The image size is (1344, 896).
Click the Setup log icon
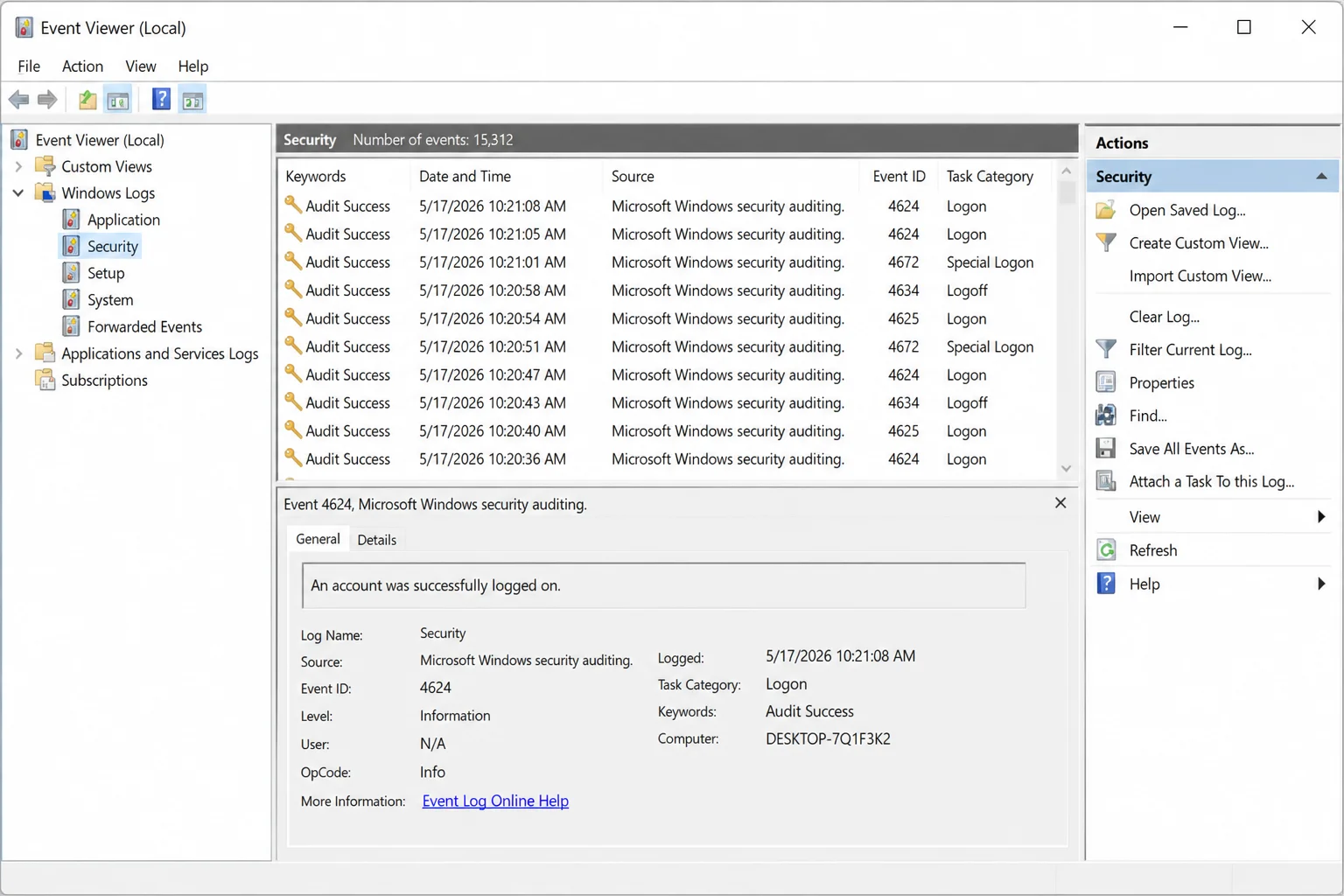click(x=72, y=273)
